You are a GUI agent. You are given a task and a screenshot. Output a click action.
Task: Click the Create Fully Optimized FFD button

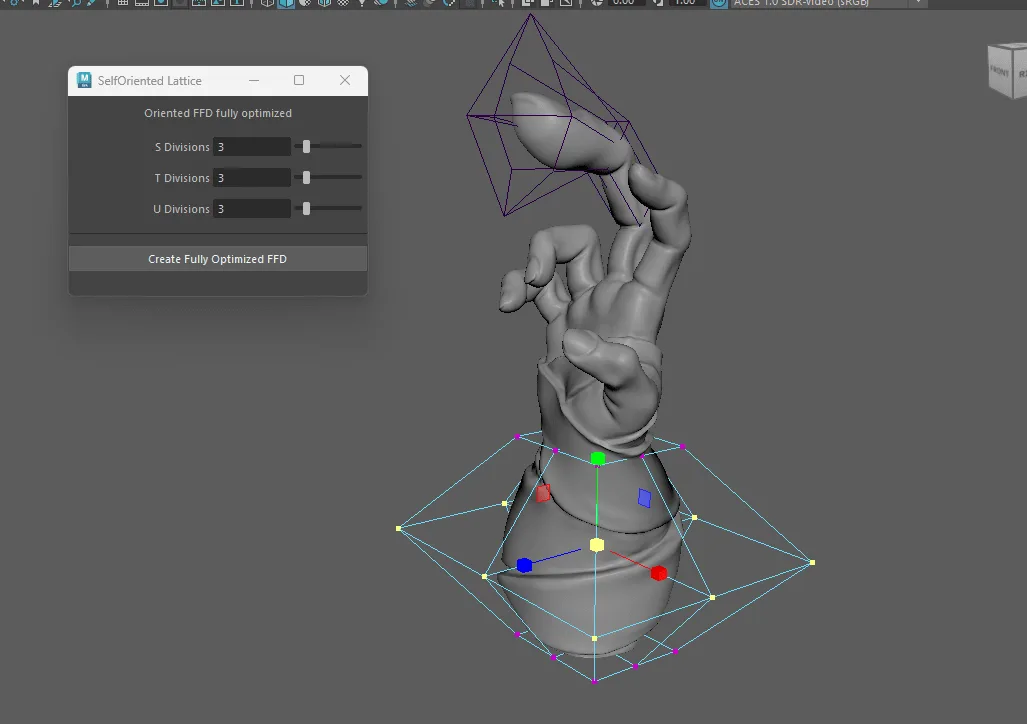coord(217,258)
